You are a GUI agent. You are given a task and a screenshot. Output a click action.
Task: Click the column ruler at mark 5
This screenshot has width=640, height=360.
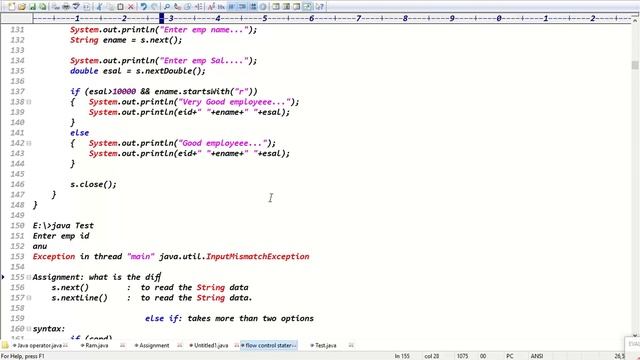tap(264, 18)
